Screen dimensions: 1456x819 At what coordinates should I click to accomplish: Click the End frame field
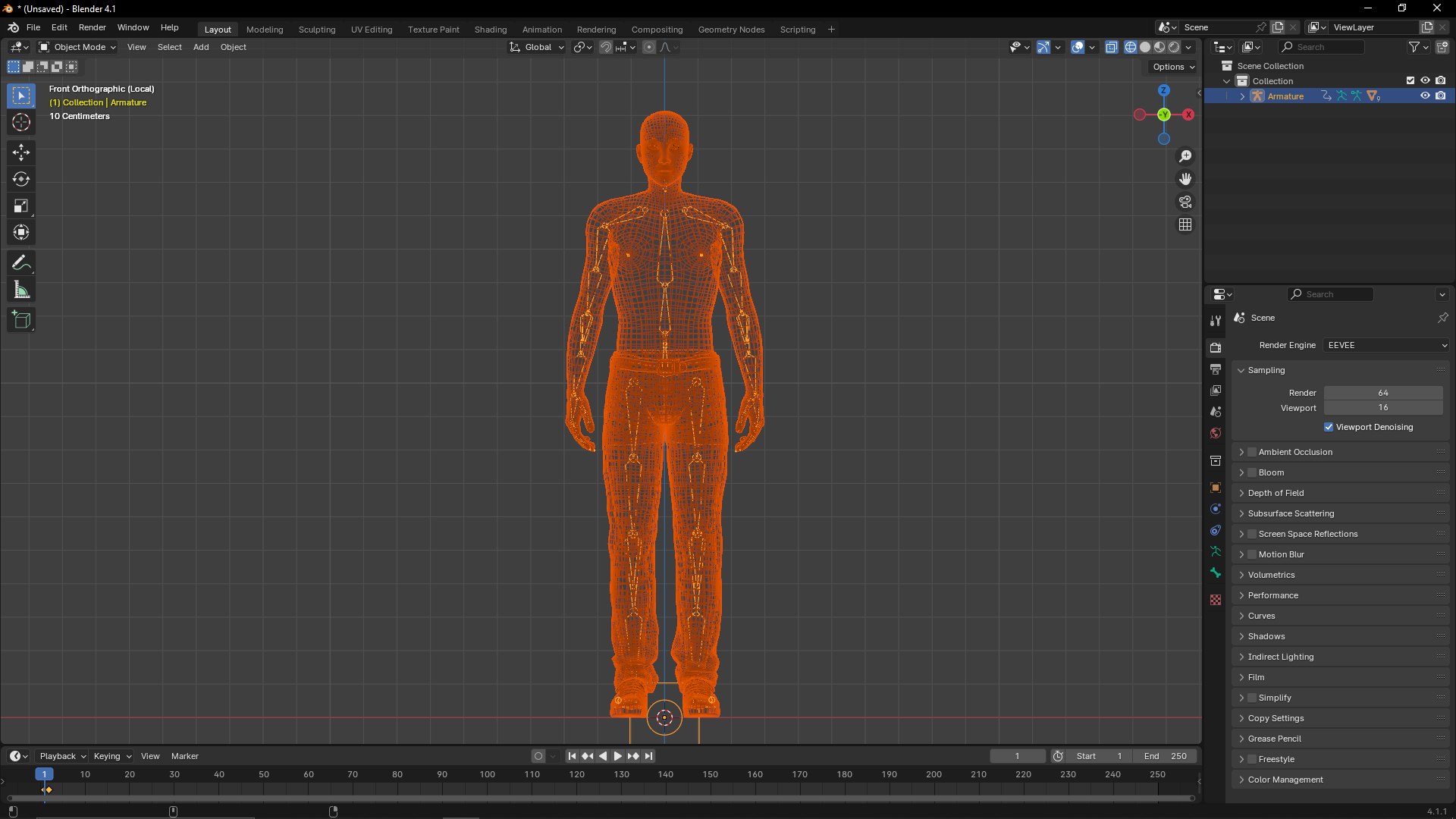click(1166, 756)
